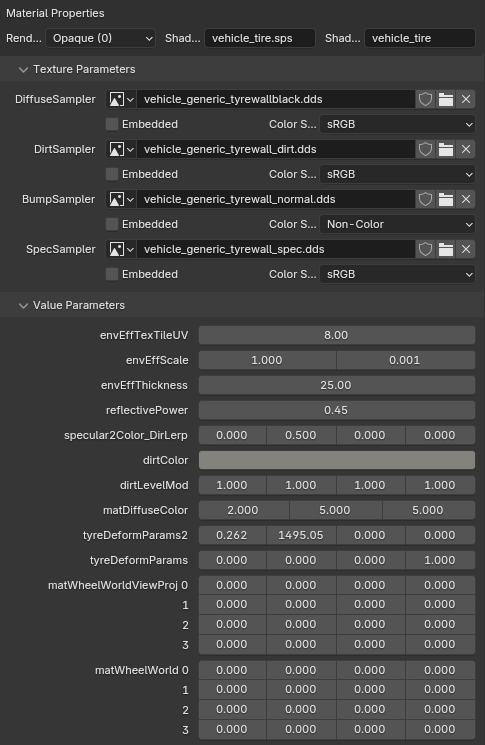
Task: Click vehicle_generic_tyrewall_spec.dds image name field
Action: (276, 249)
